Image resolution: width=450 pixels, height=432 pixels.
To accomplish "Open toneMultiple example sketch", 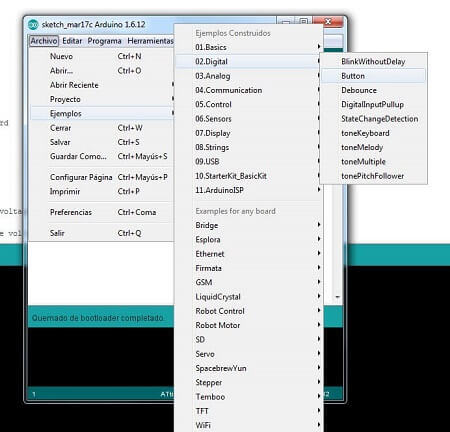I will (373, 162).
